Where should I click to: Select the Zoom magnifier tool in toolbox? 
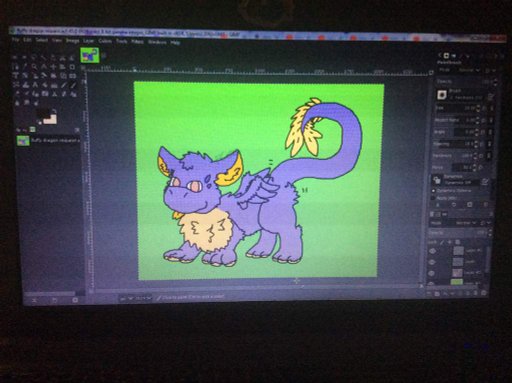point(34,67)
